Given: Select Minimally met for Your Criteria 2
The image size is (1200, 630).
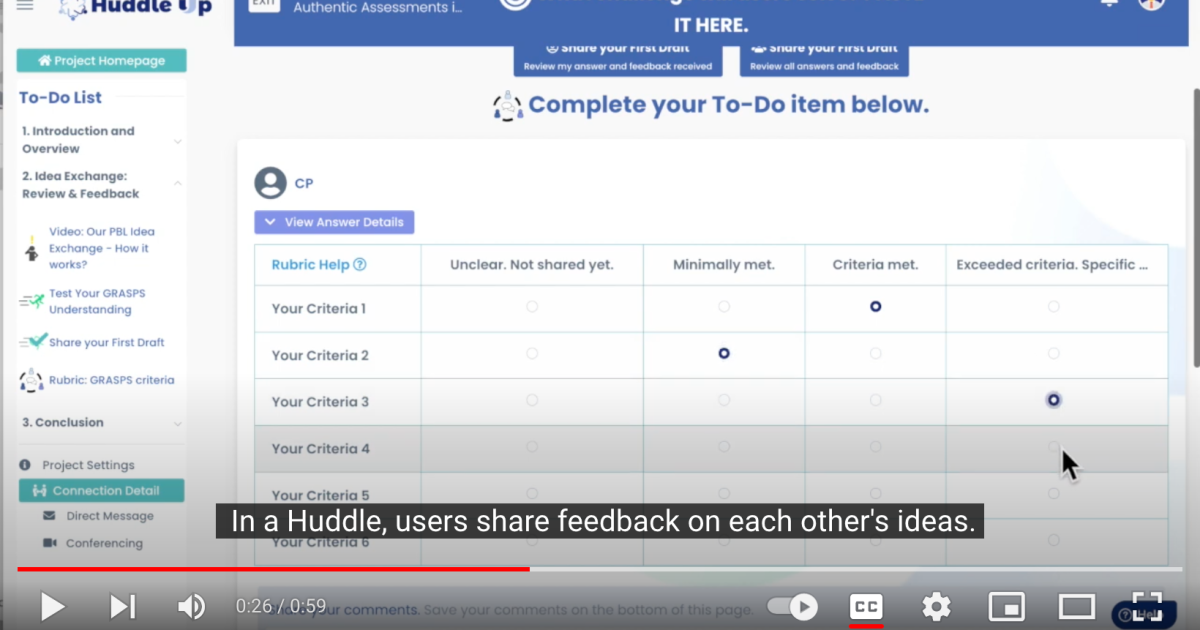Looking at the screenshot, I should coord(723,353).
